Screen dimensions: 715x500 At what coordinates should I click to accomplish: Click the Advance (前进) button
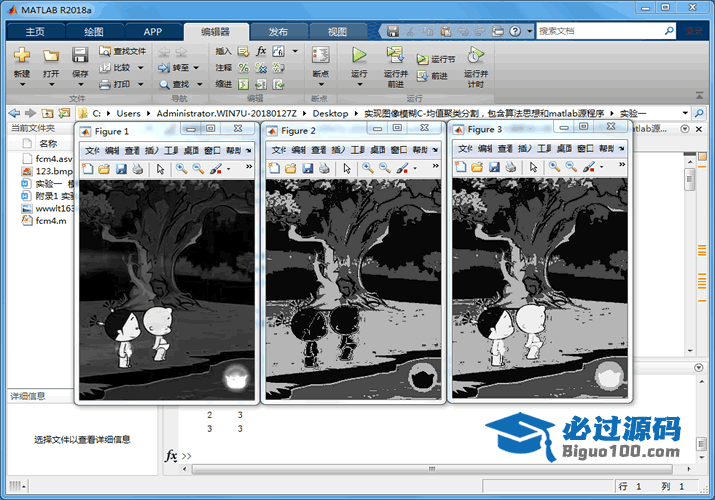(432, 76)
